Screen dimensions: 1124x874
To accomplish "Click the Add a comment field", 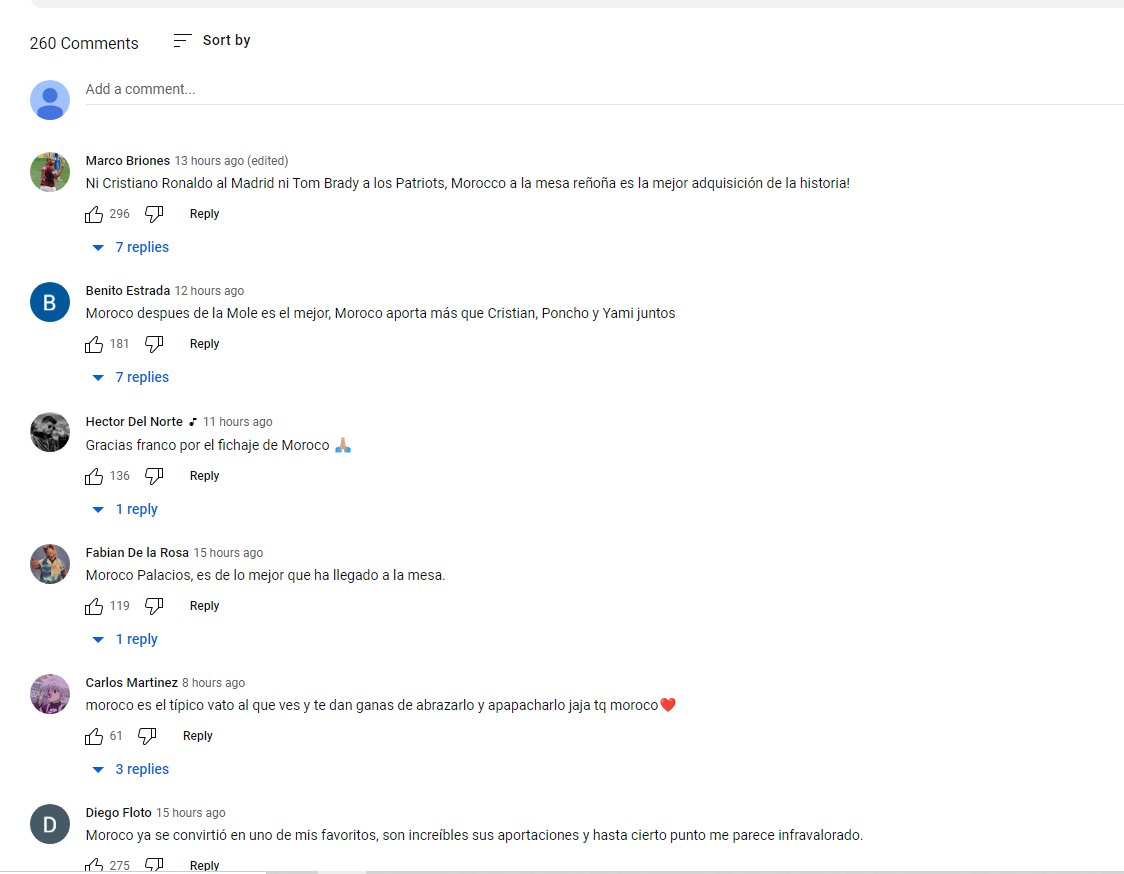I will [604, 90].
